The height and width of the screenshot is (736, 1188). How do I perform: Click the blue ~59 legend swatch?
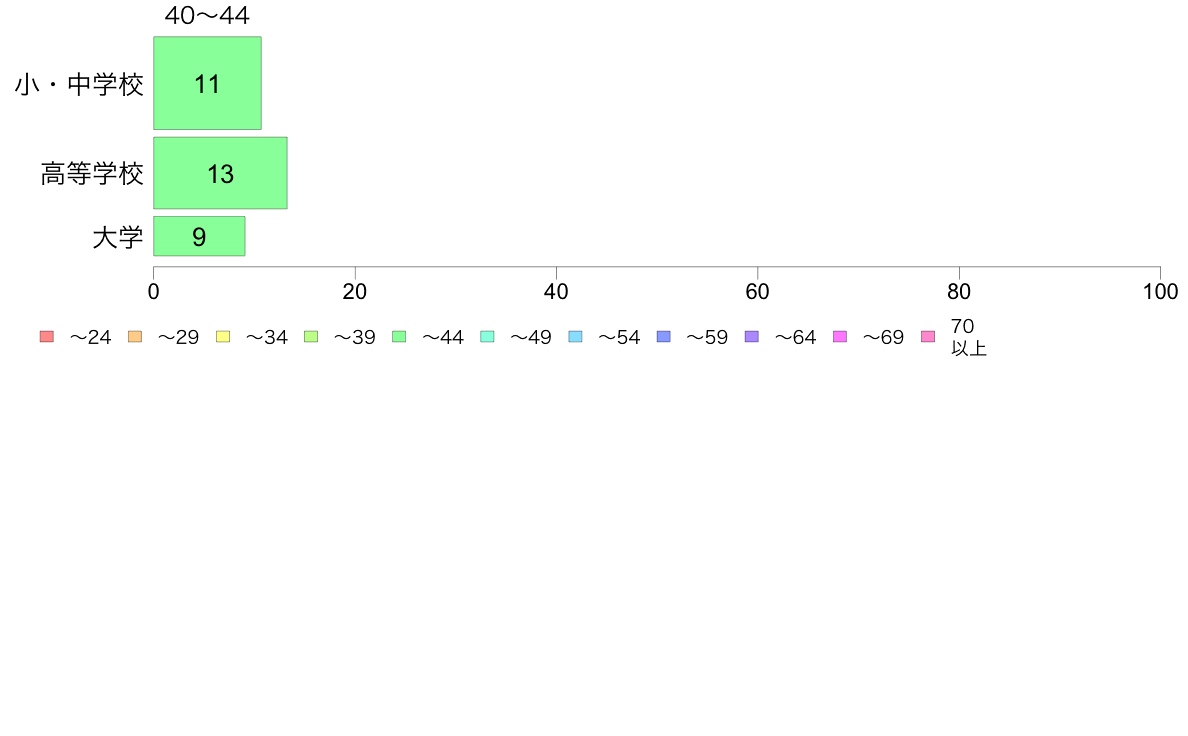pyautogui.click(x=664, y=337)
